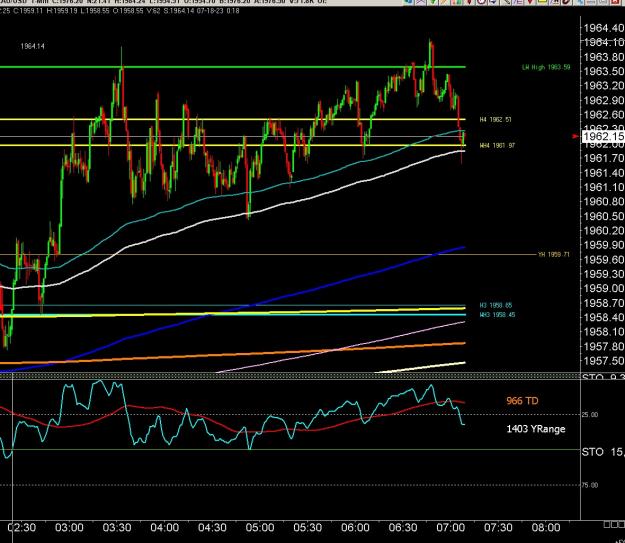Click the 1961.70 price axis value
Viewport: 625px width, 543px height.
pyautogui.click(x=604, y=158)
